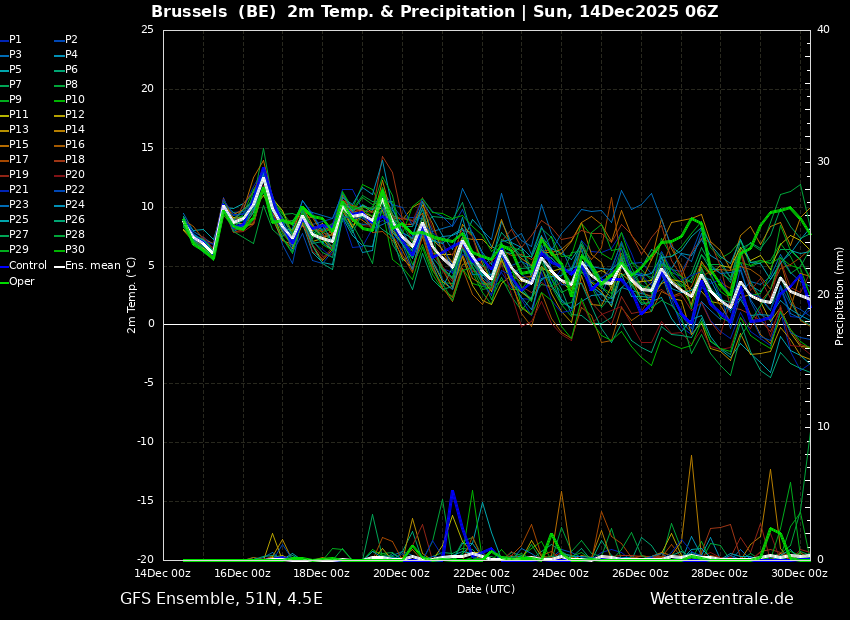Select legend entry P26
Screen dimensions: 850x620
75,219
